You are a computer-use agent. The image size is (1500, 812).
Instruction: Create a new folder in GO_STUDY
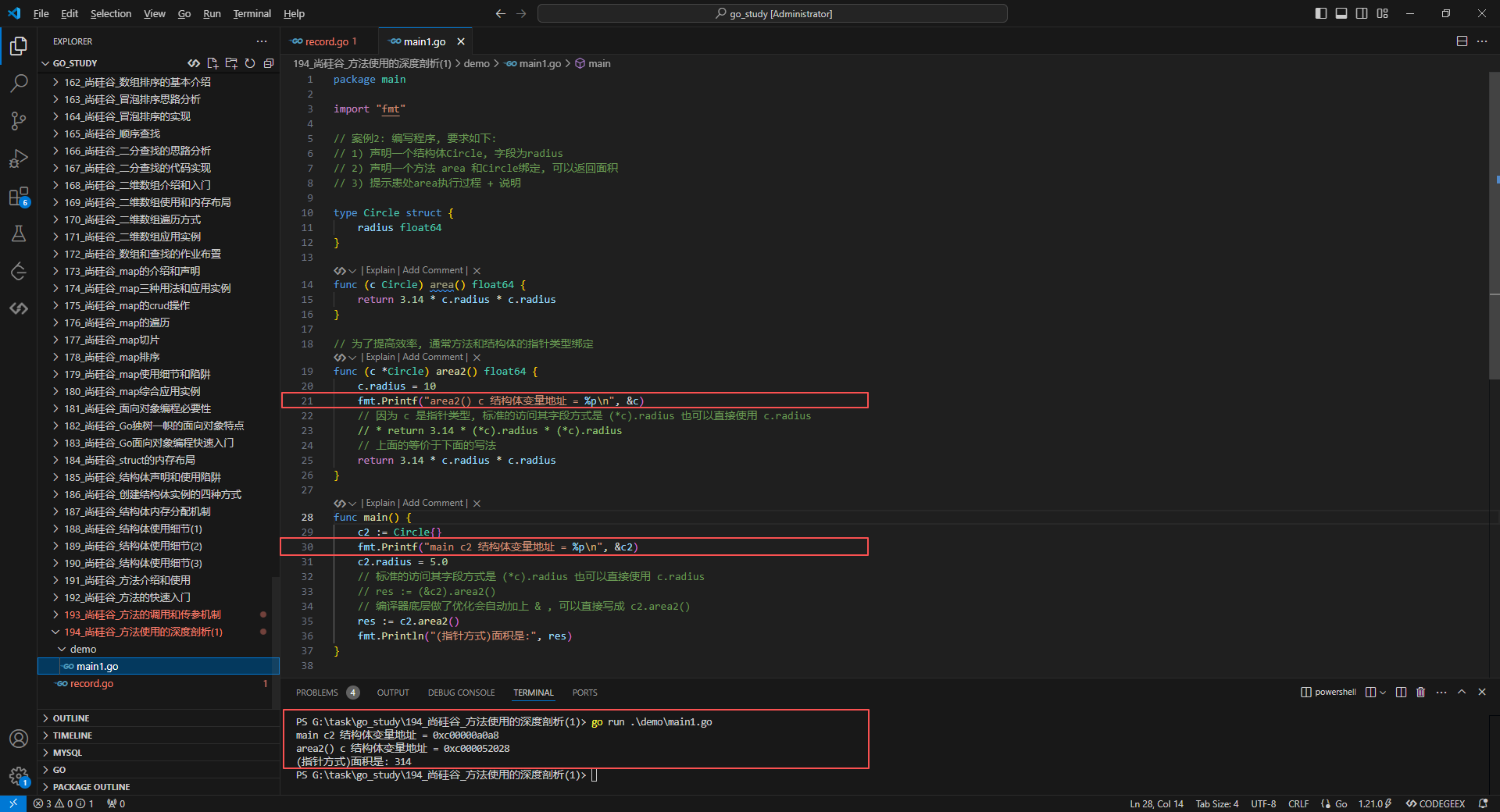[x=231, y=63]
